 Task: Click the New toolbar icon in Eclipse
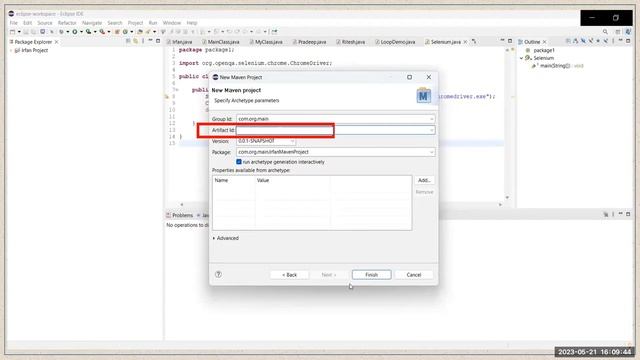(12, 32)
